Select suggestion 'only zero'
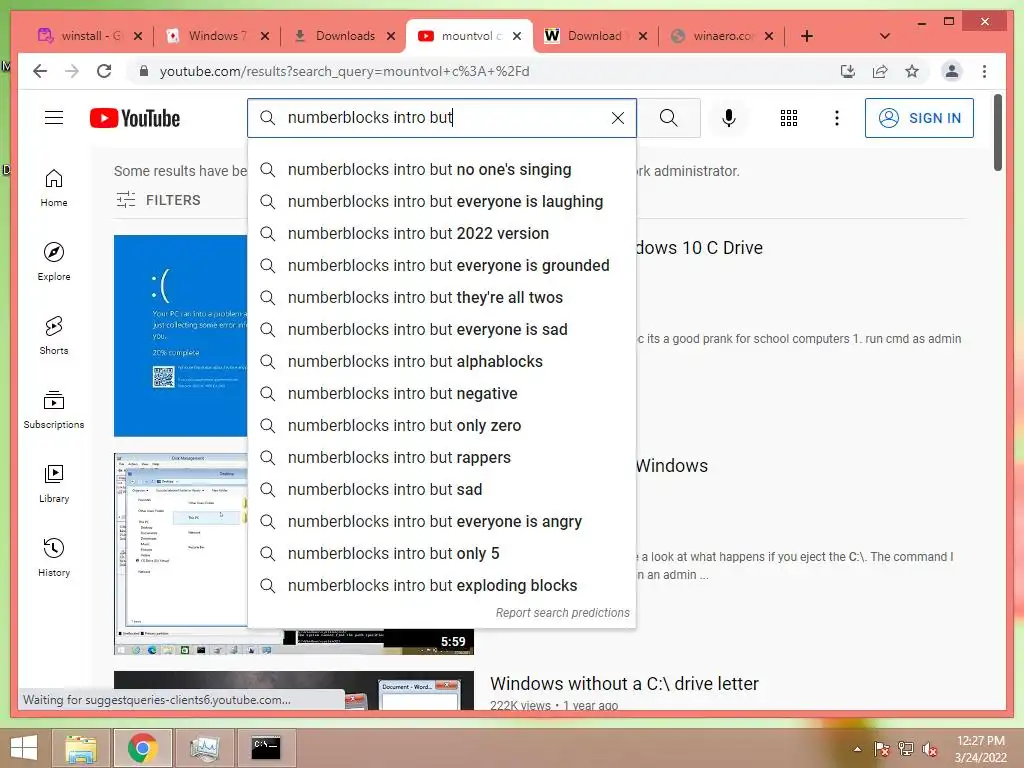The width and height of the screenshot is (1024, 768). tap(441, 426)
